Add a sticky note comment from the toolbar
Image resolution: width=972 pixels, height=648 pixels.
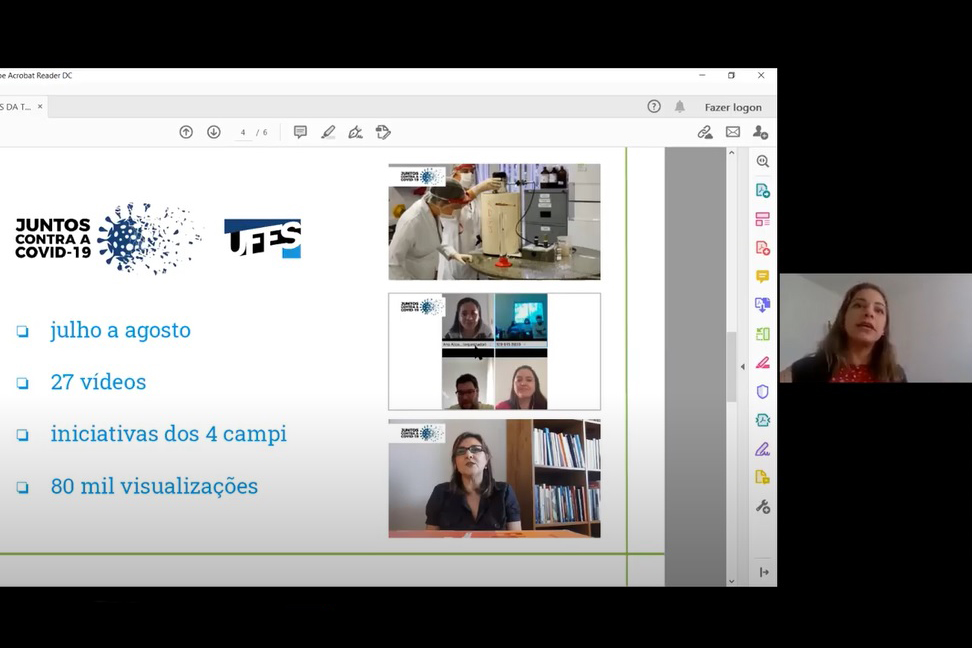pyautogui.click(x=300, y=132)
